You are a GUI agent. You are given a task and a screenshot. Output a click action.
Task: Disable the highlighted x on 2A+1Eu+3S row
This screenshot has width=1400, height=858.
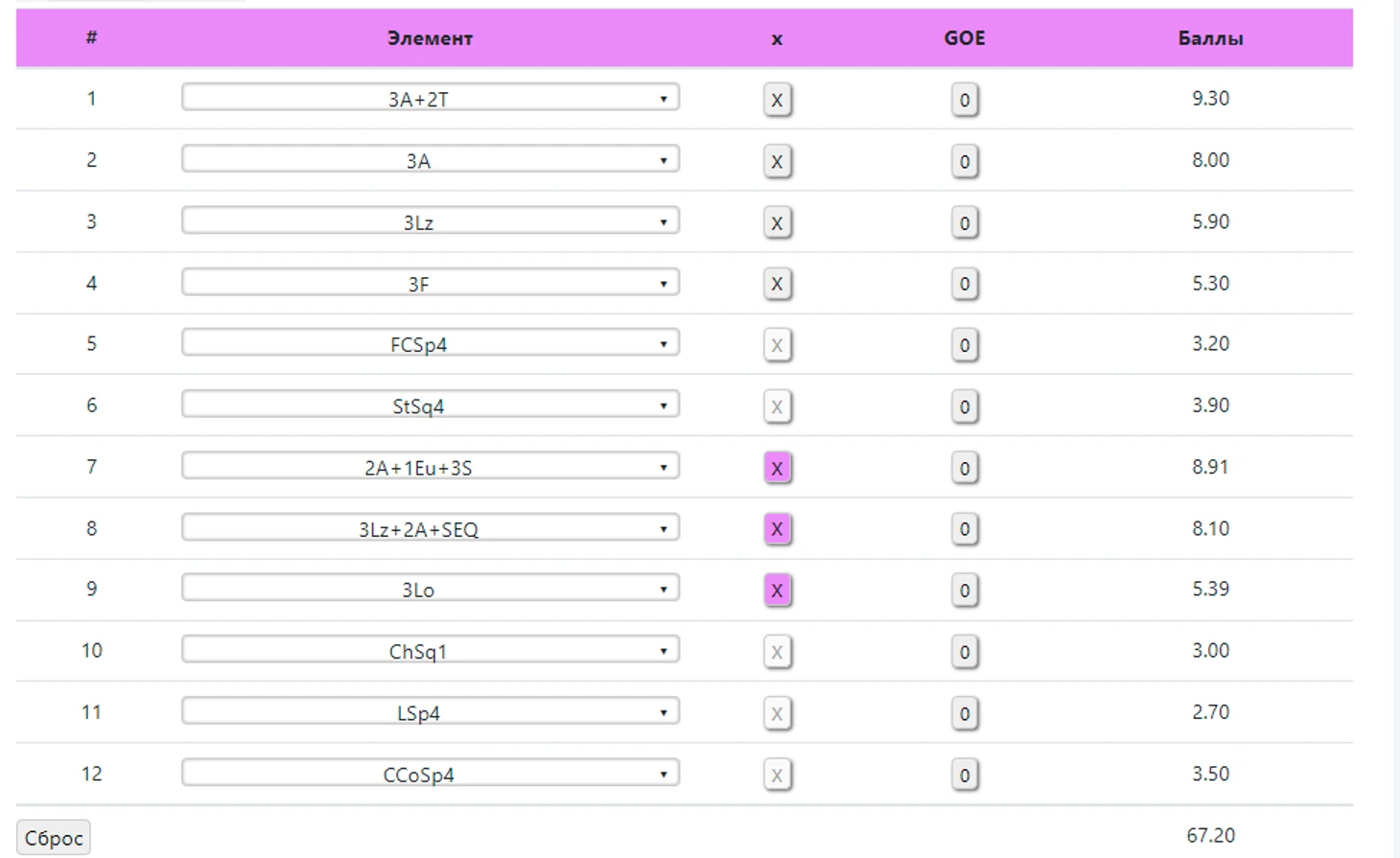(777, 468)
